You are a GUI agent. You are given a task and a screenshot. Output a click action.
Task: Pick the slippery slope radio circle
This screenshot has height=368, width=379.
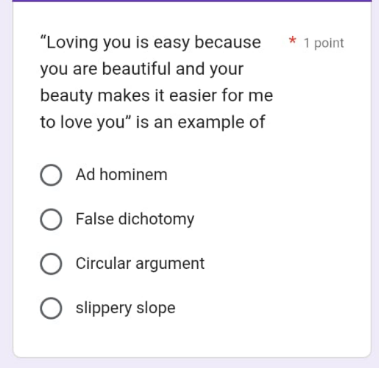(x=51, y=308)
